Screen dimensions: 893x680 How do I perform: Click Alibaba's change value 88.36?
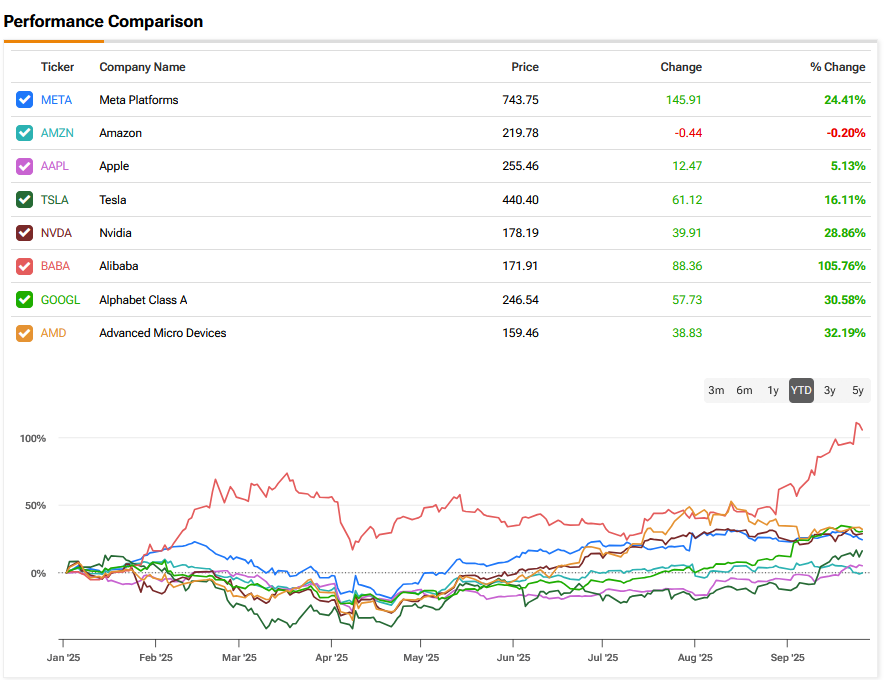(687, 266)
